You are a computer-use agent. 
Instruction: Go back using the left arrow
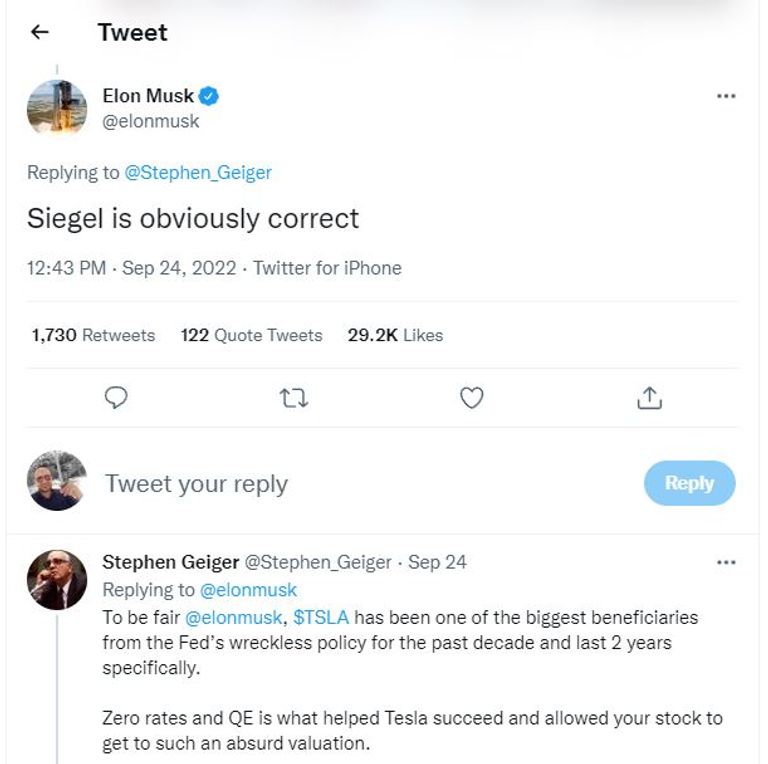tap(40, 32)
